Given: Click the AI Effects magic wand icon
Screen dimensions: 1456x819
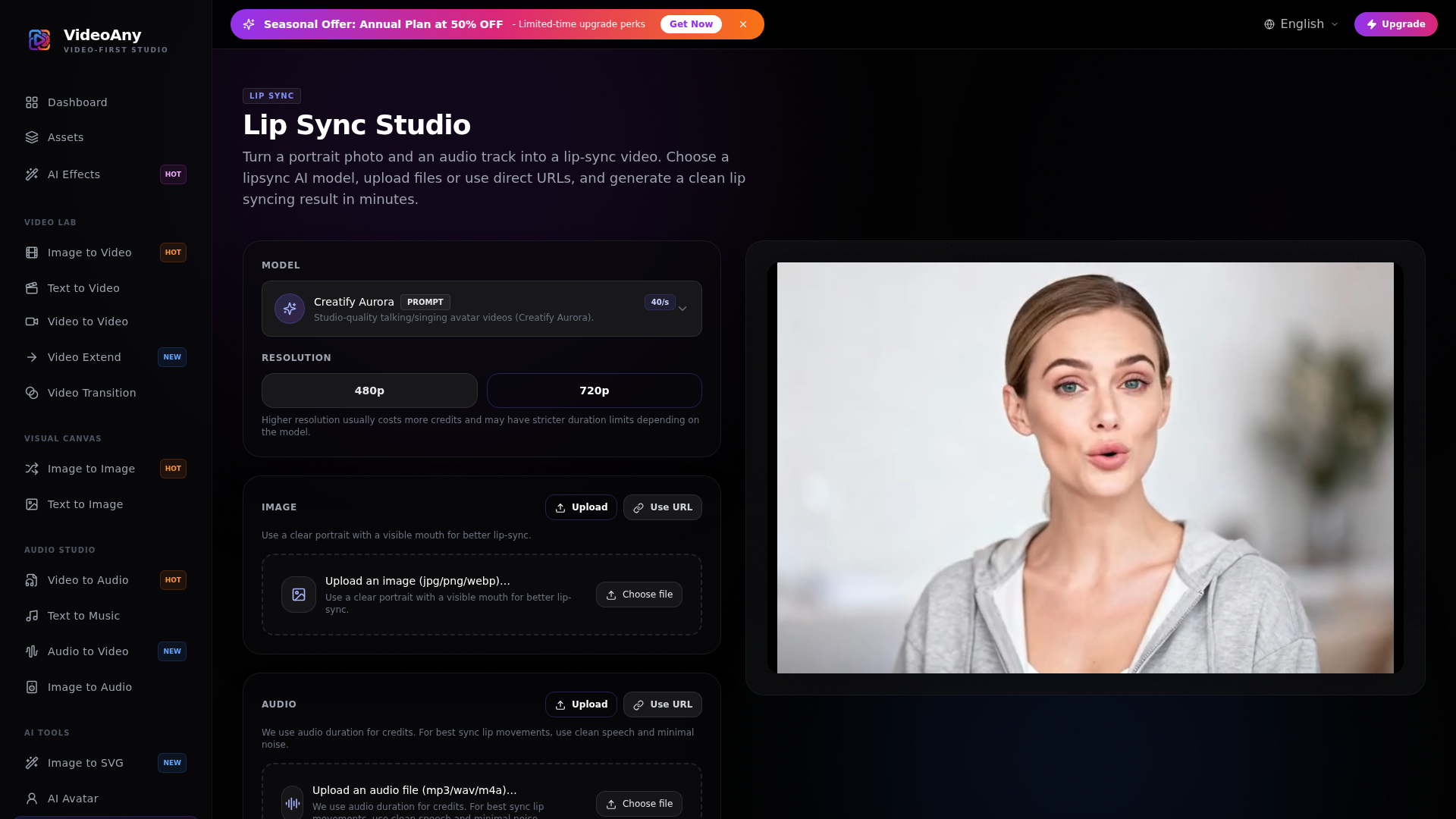Looking at the screenshot, I should point(32,174).
